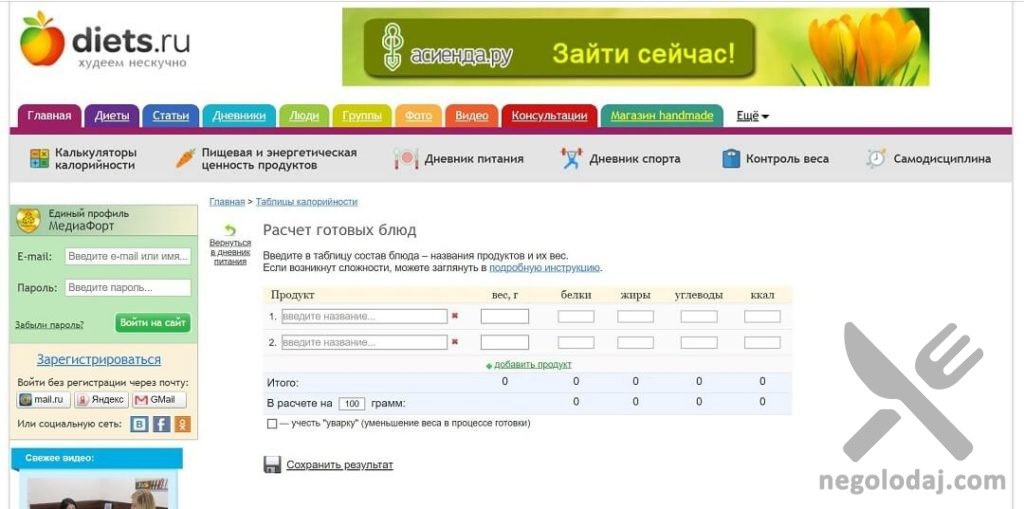Click the "Зарегистрироваться" link
This screenshot has height=509, width=1024.
point(99,360)
